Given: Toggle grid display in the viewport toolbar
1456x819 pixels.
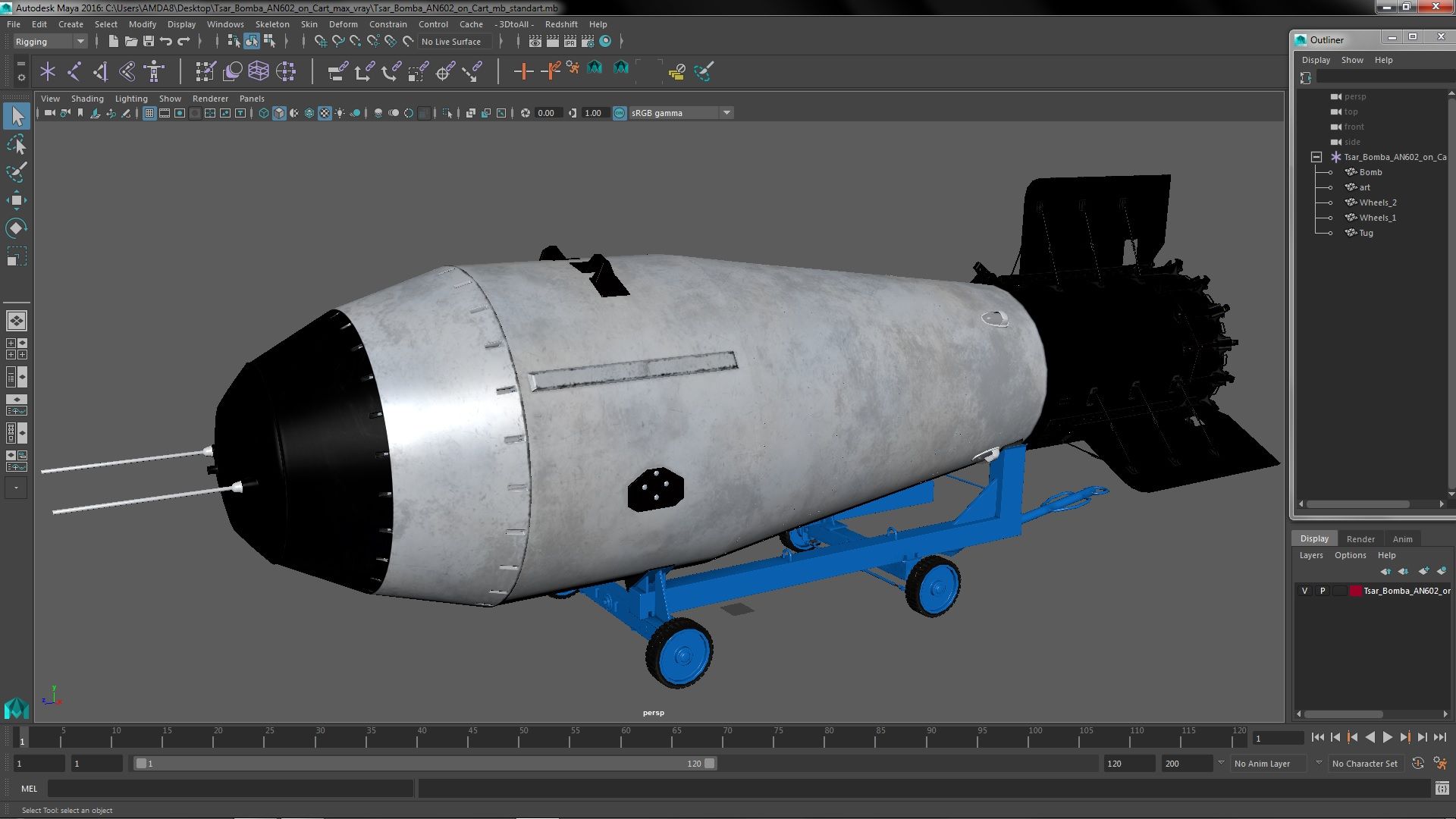Looking at the screenshot, I should click(x=149, y=112).
